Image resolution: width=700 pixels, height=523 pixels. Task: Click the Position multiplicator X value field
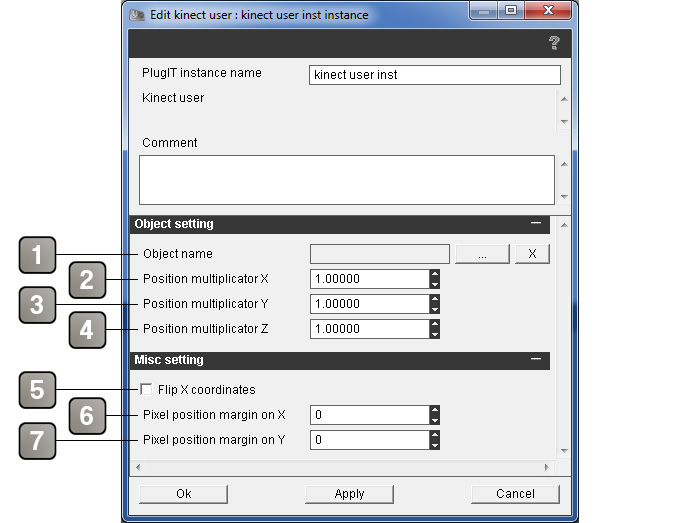click(370, 279)
